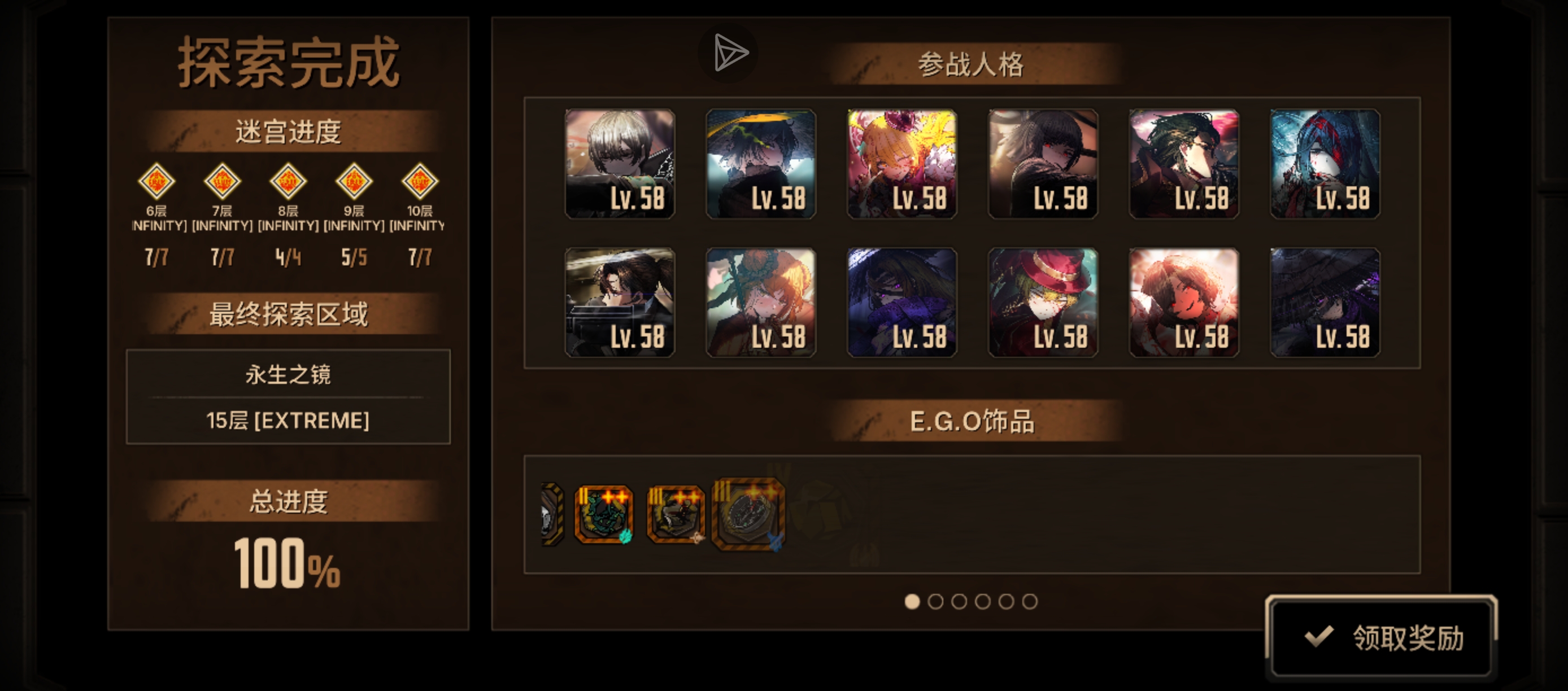Select the large round shield E.G.O gift

click(750, 515)
